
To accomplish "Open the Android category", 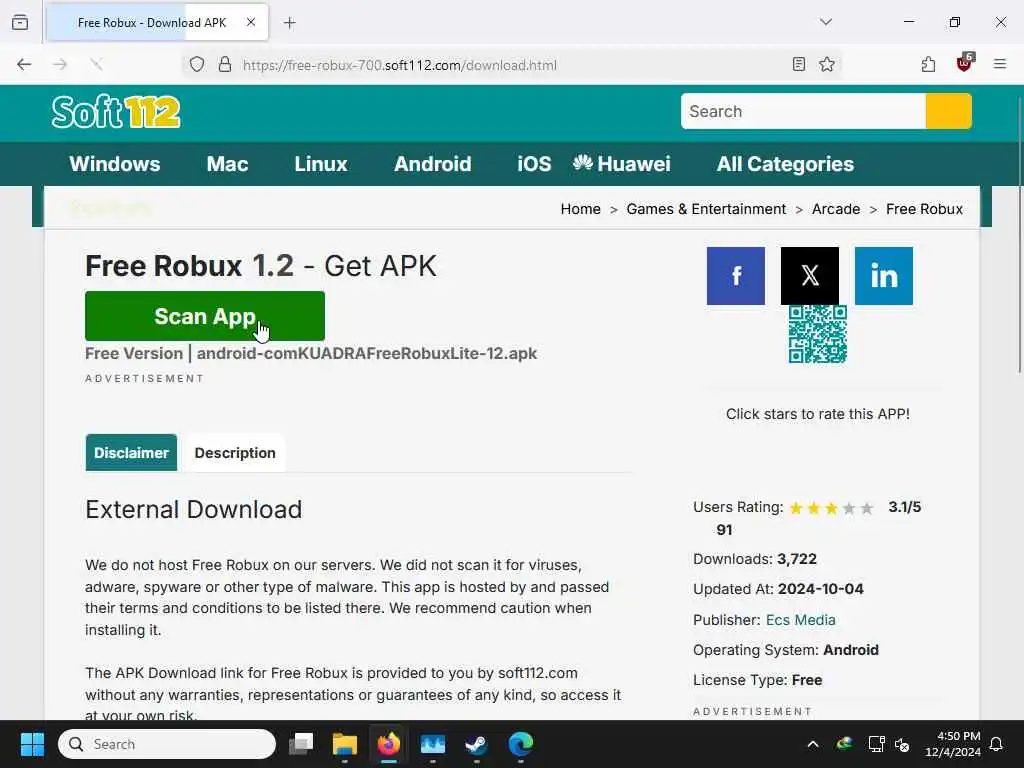I will coord(432,164).
